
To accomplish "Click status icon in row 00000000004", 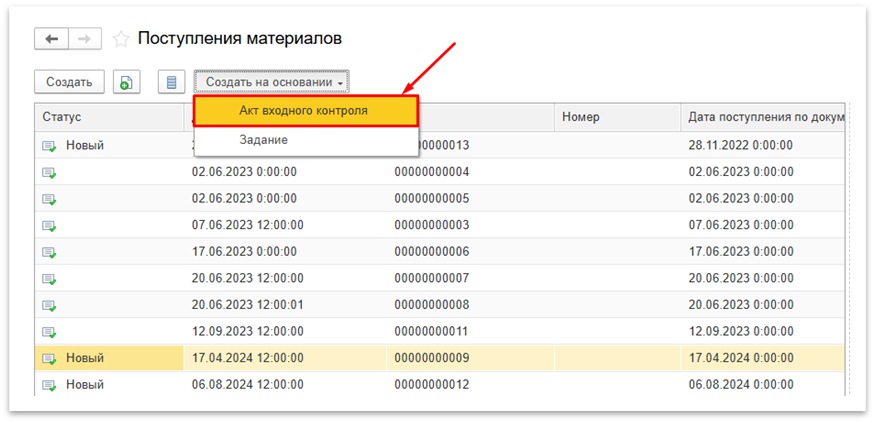I will [x=49, y=172].
